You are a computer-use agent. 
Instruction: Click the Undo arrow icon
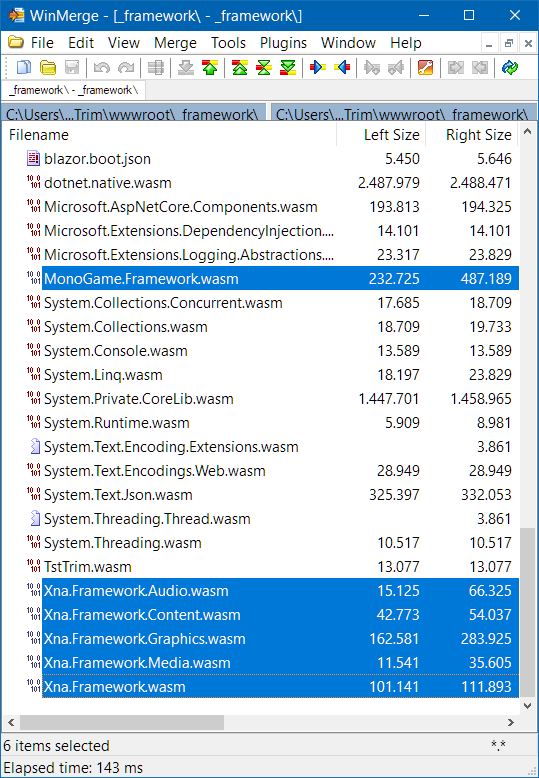pos(102,67)
